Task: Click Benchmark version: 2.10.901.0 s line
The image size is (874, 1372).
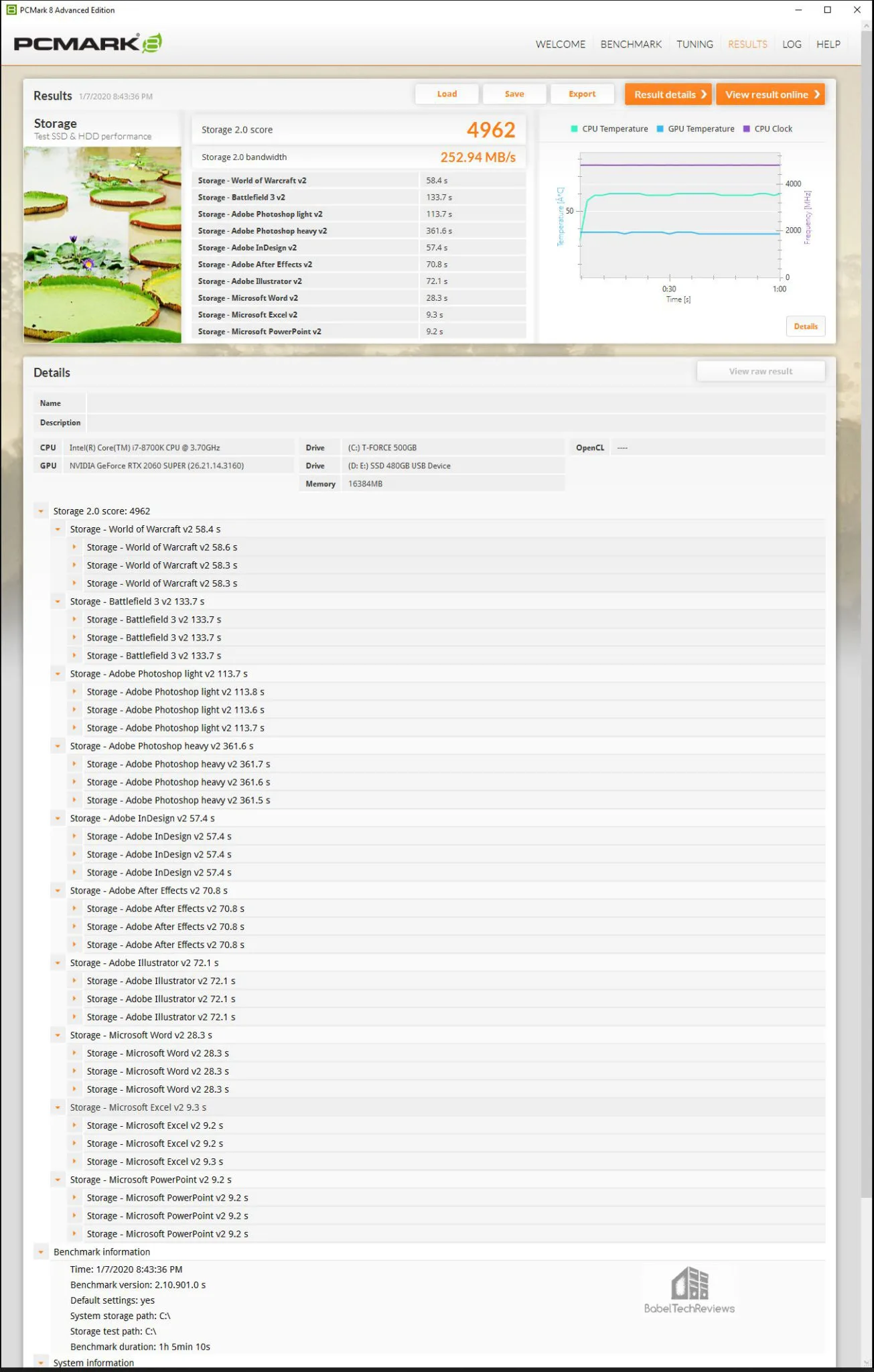Action: 138,1285
